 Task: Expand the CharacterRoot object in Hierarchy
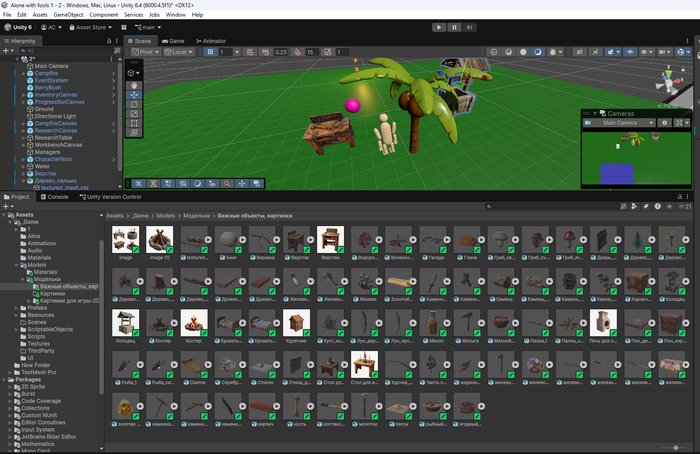[24, 159]
